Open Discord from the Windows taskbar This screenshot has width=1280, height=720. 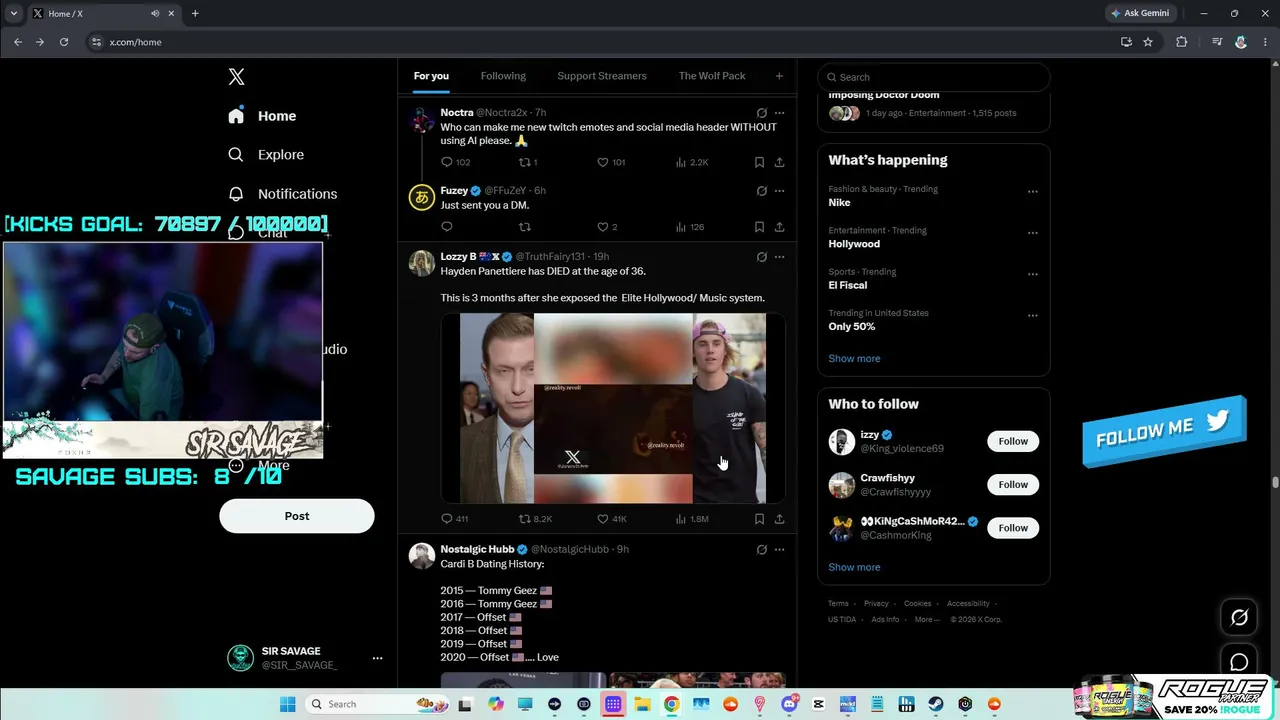789,704
